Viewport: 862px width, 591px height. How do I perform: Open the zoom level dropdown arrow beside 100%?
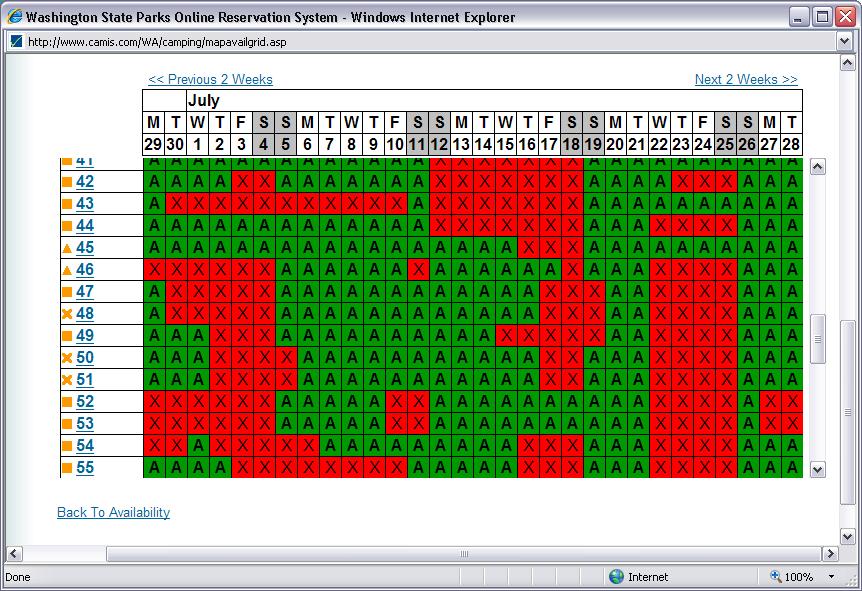831,577
